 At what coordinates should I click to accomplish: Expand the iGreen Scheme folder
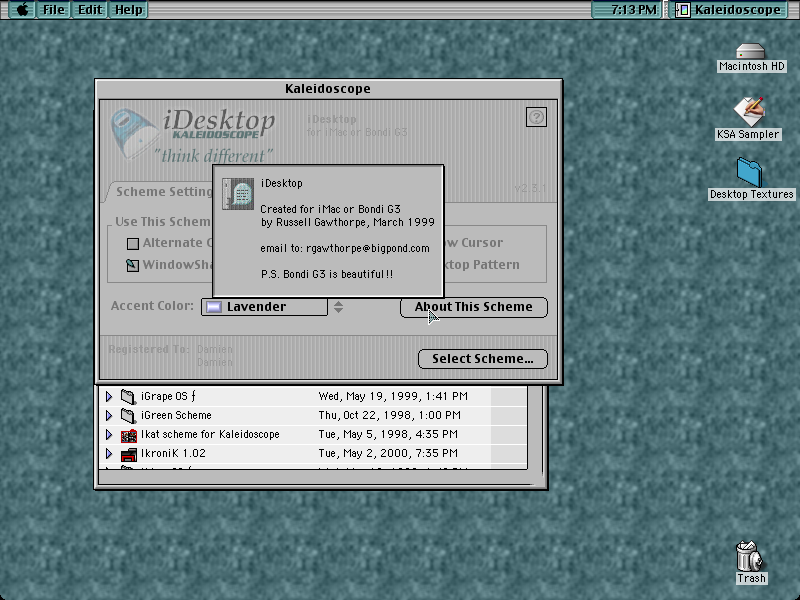pos(109,415)
